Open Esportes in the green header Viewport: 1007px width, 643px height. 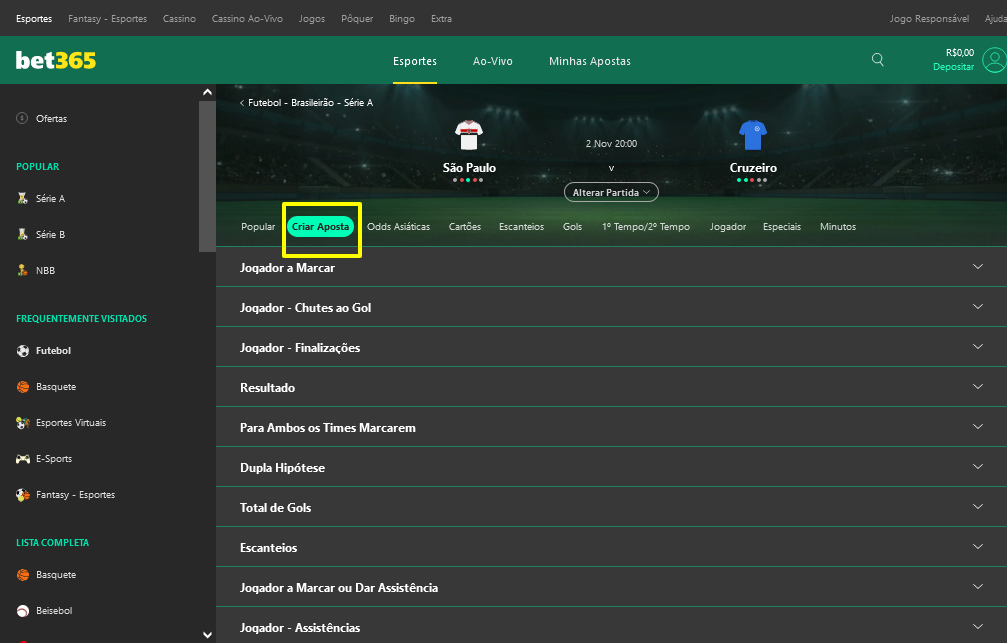pos(415,61)
